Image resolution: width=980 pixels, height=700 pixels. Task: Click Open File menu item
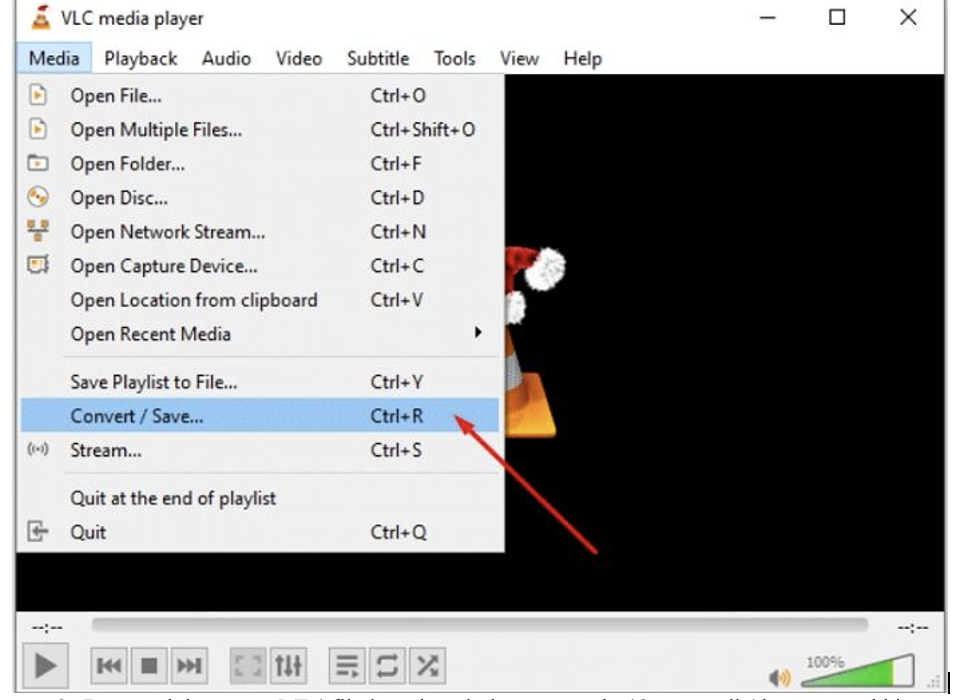click(x=115, y=96)
